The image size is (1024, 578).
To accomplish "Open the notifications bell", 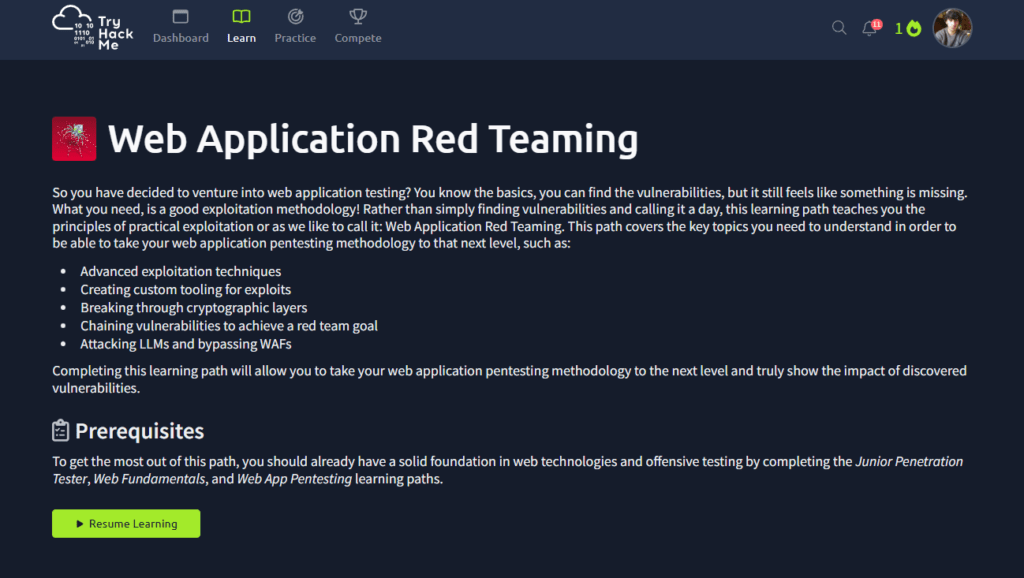I will pos(869,29).
